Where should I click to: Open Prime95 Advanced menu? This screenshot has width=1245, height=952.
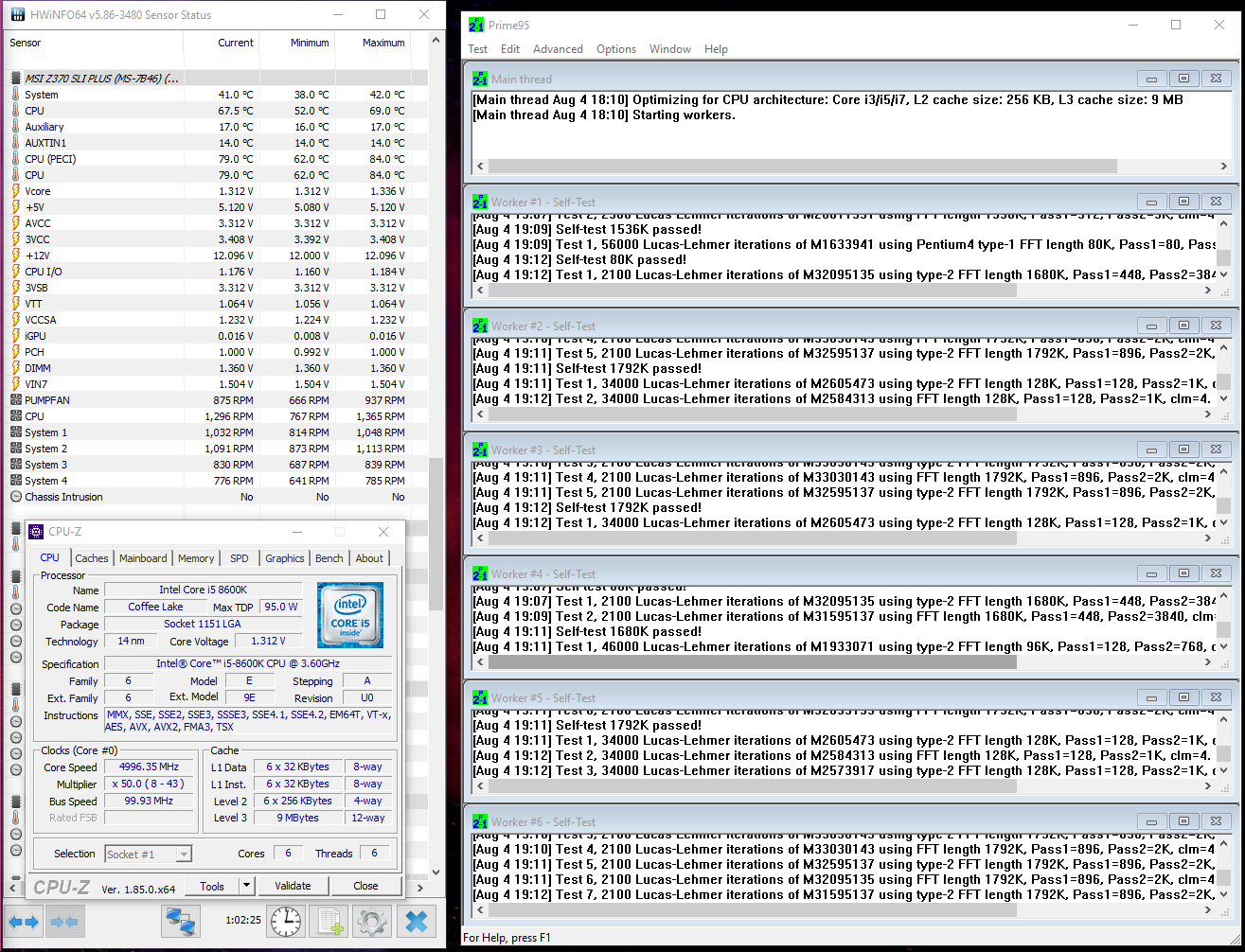(558, 49)
